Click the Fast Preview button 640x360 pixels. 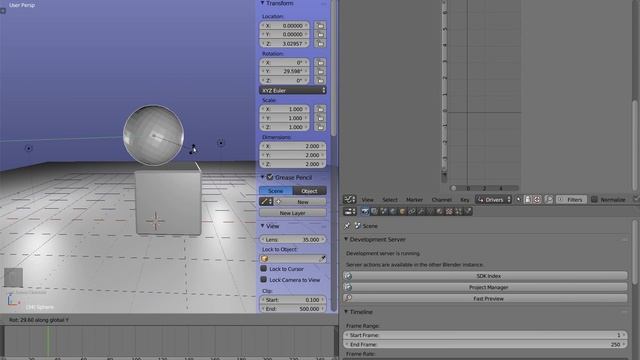485,298
